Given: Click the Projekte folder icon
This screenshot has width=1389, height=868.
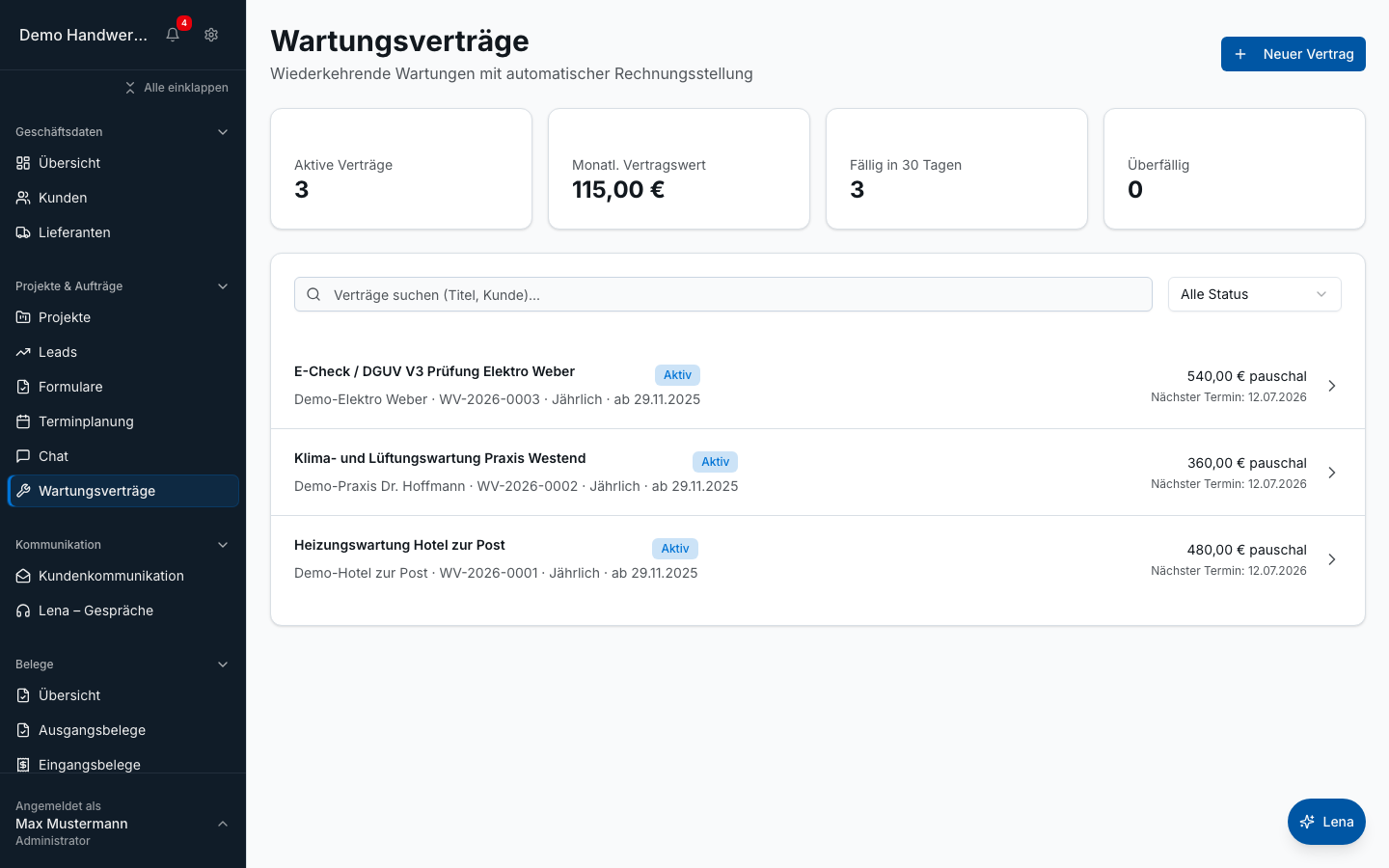Looking at the screenshot, I should (23, 317).
